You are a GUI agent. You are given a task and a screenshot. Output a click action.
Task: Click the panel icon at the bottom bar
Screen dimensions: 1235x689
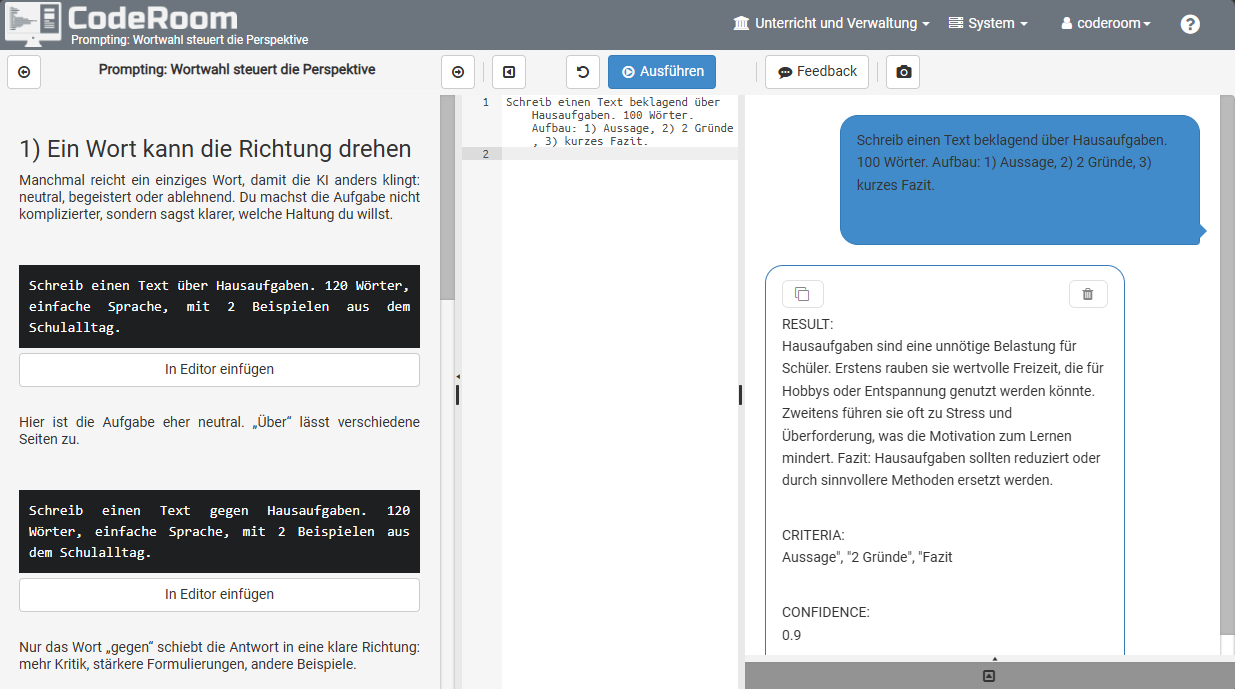tap(988, 675)
